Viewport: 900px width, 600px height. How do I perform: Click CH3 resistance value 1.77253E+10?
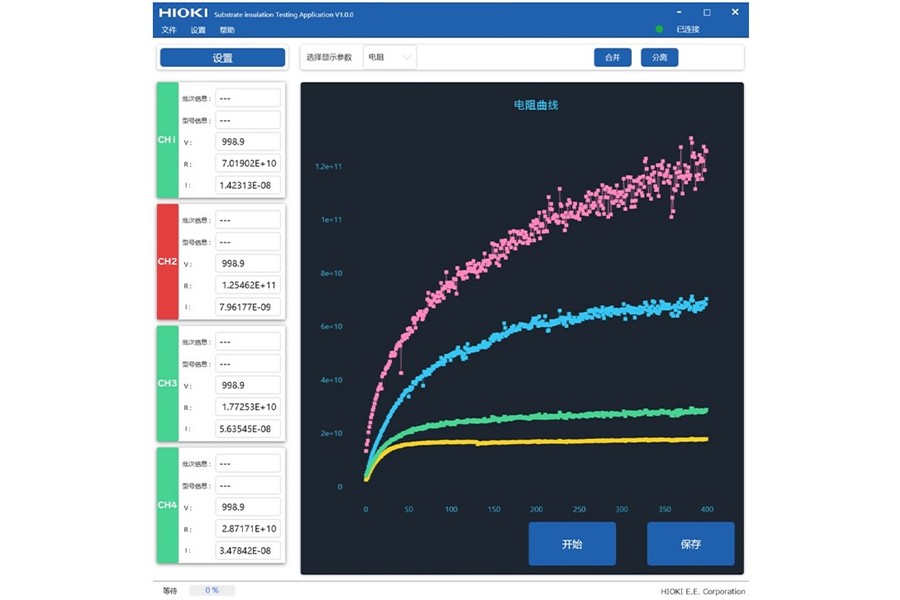248,407
